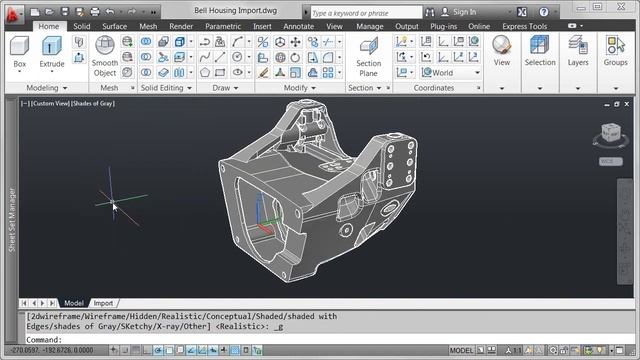640x360 pixels.
Task: Open the Surface ribbon tab
Action: pos(114,26)
